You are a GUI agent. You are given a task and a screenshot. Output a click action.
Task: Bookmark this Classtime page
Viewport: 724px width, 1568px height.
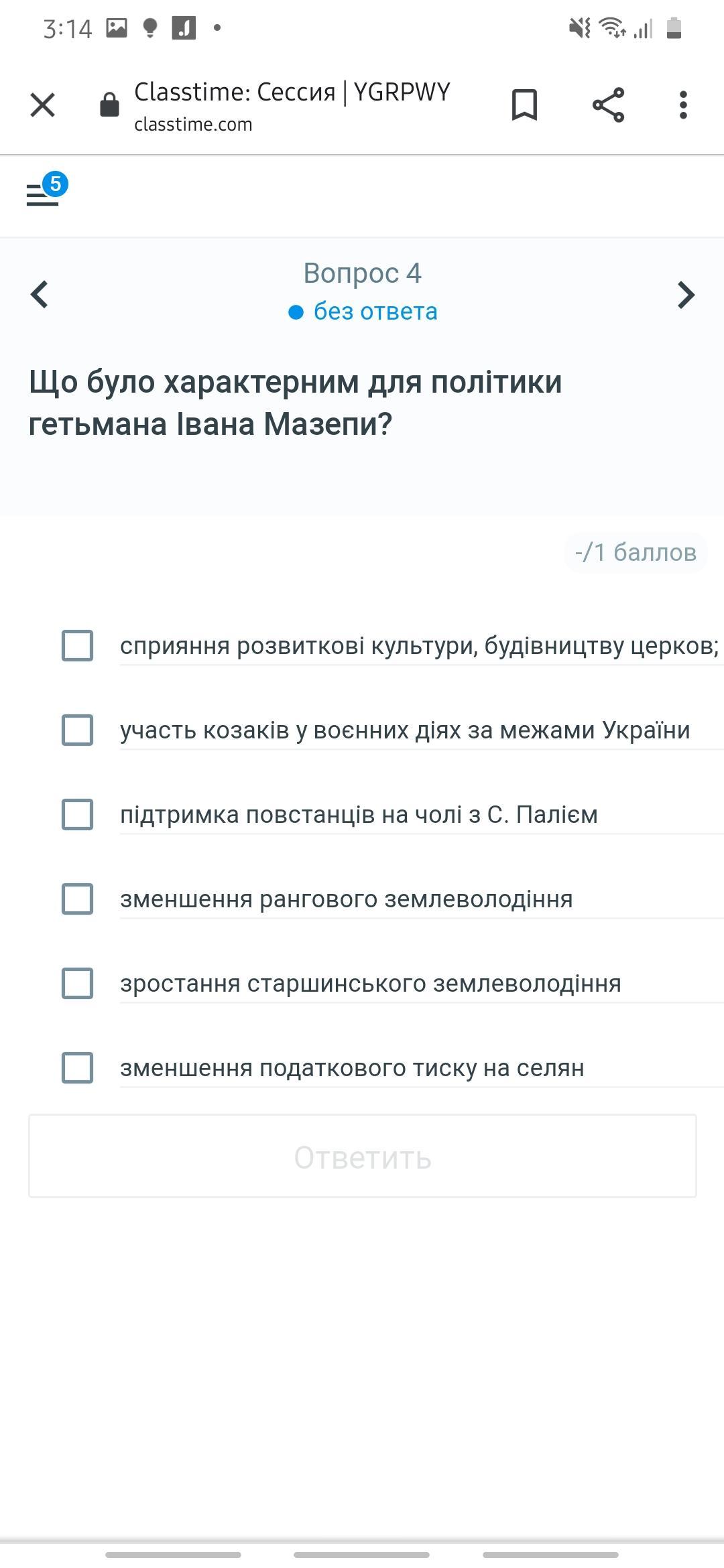[x=524, y=105]
